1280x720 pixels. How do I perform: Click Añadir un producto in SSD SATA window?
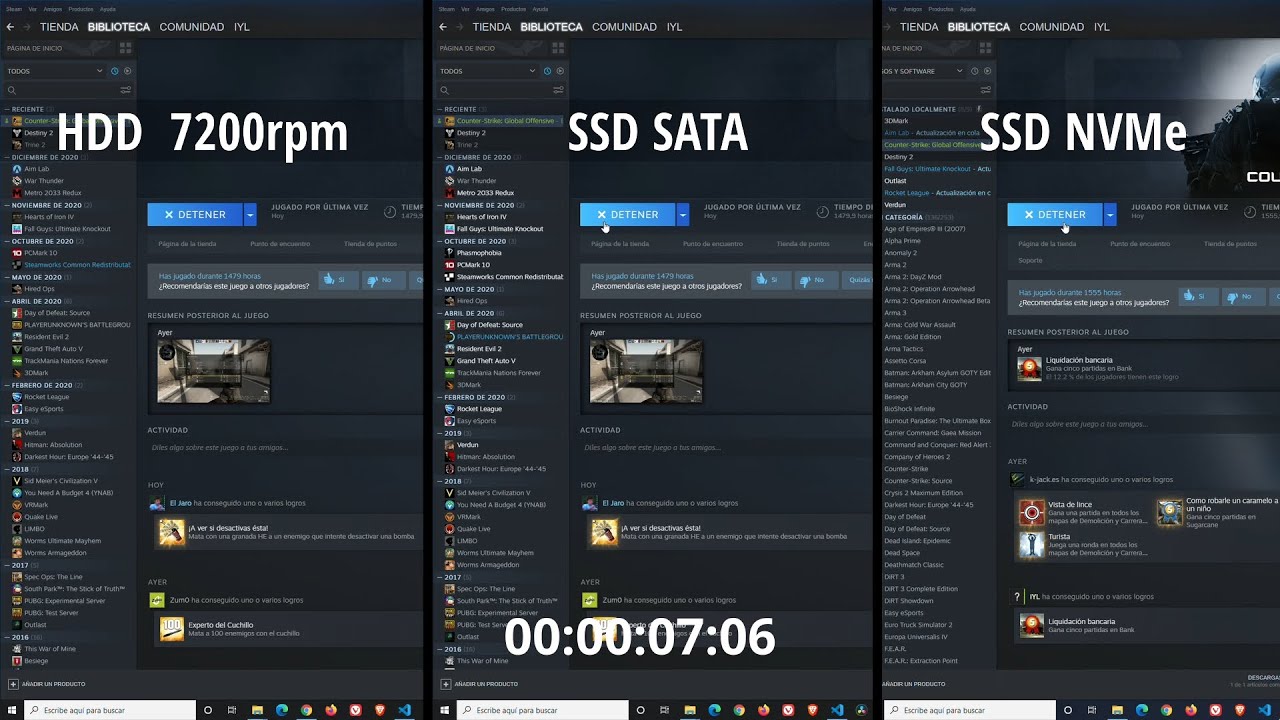click(x=478, y=684)
